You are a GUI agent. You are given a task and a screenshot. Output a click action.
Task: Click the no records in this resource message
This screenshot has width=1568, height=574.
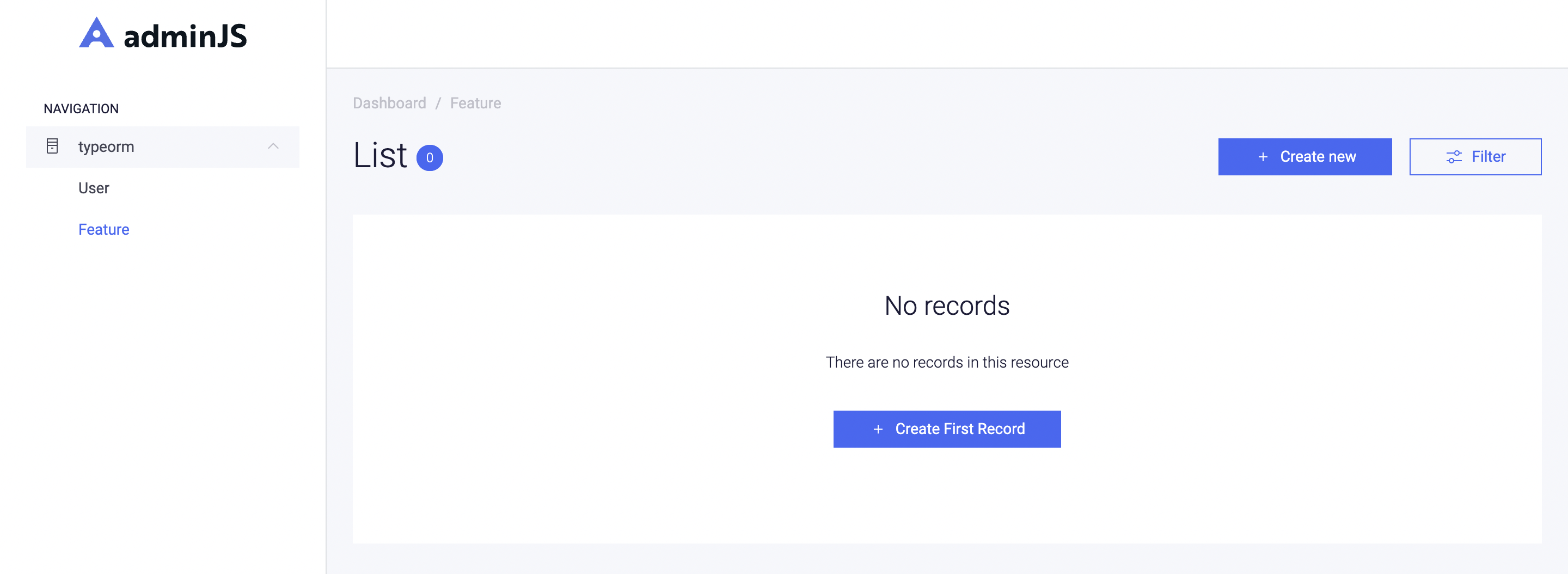[947, 362]
